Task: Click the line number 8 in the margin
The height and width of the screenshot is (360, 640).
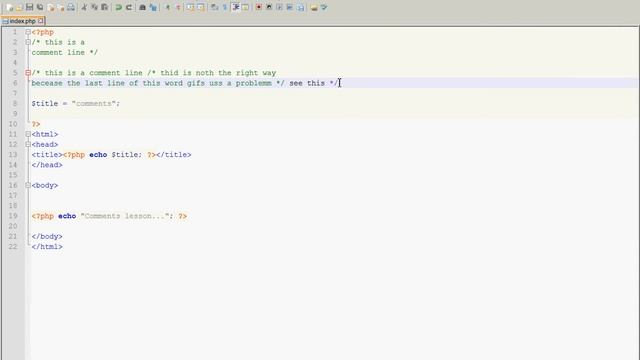Action: click(x=15, y=103)
